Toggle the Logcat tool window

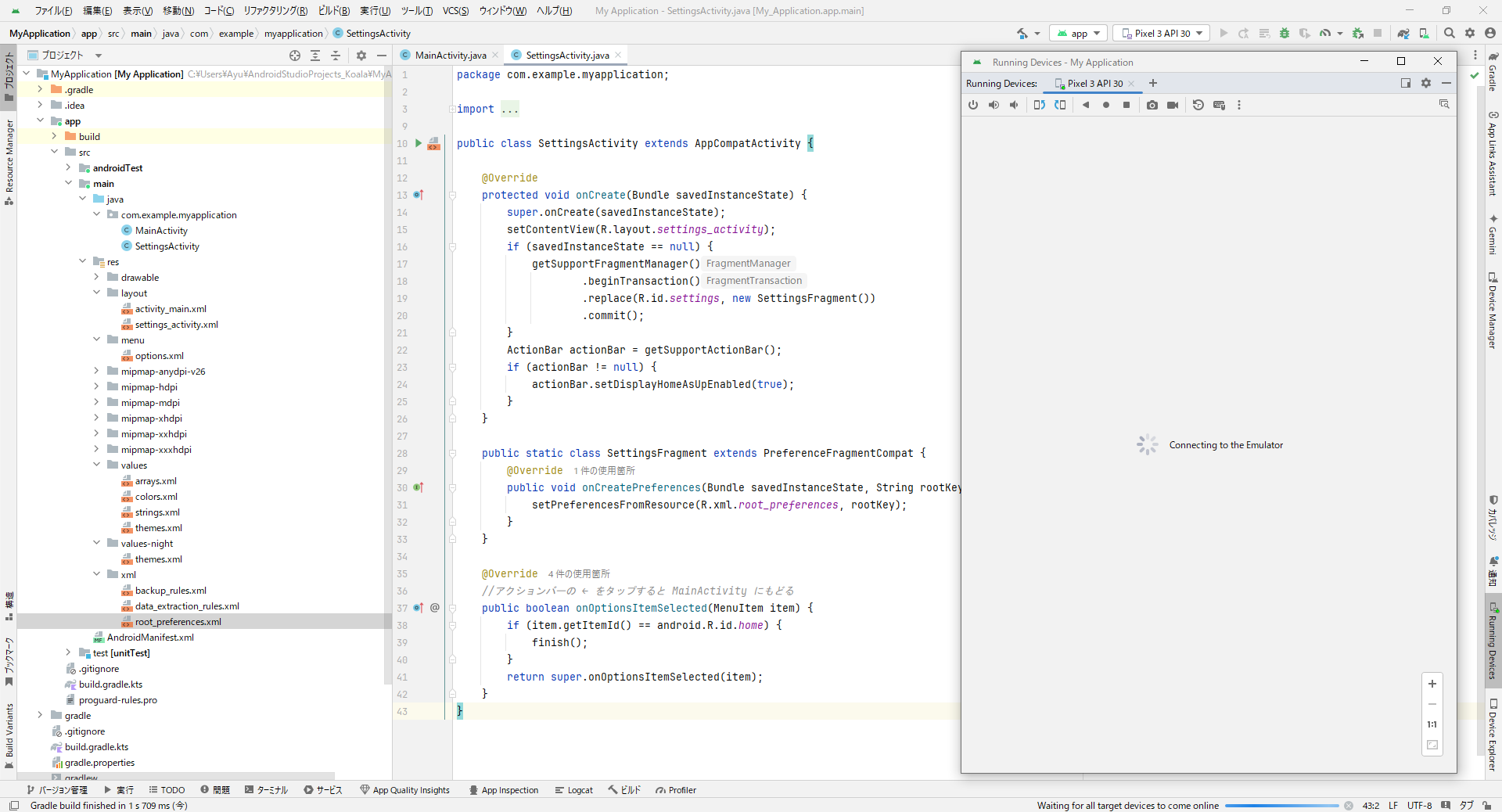click(573, 790)
